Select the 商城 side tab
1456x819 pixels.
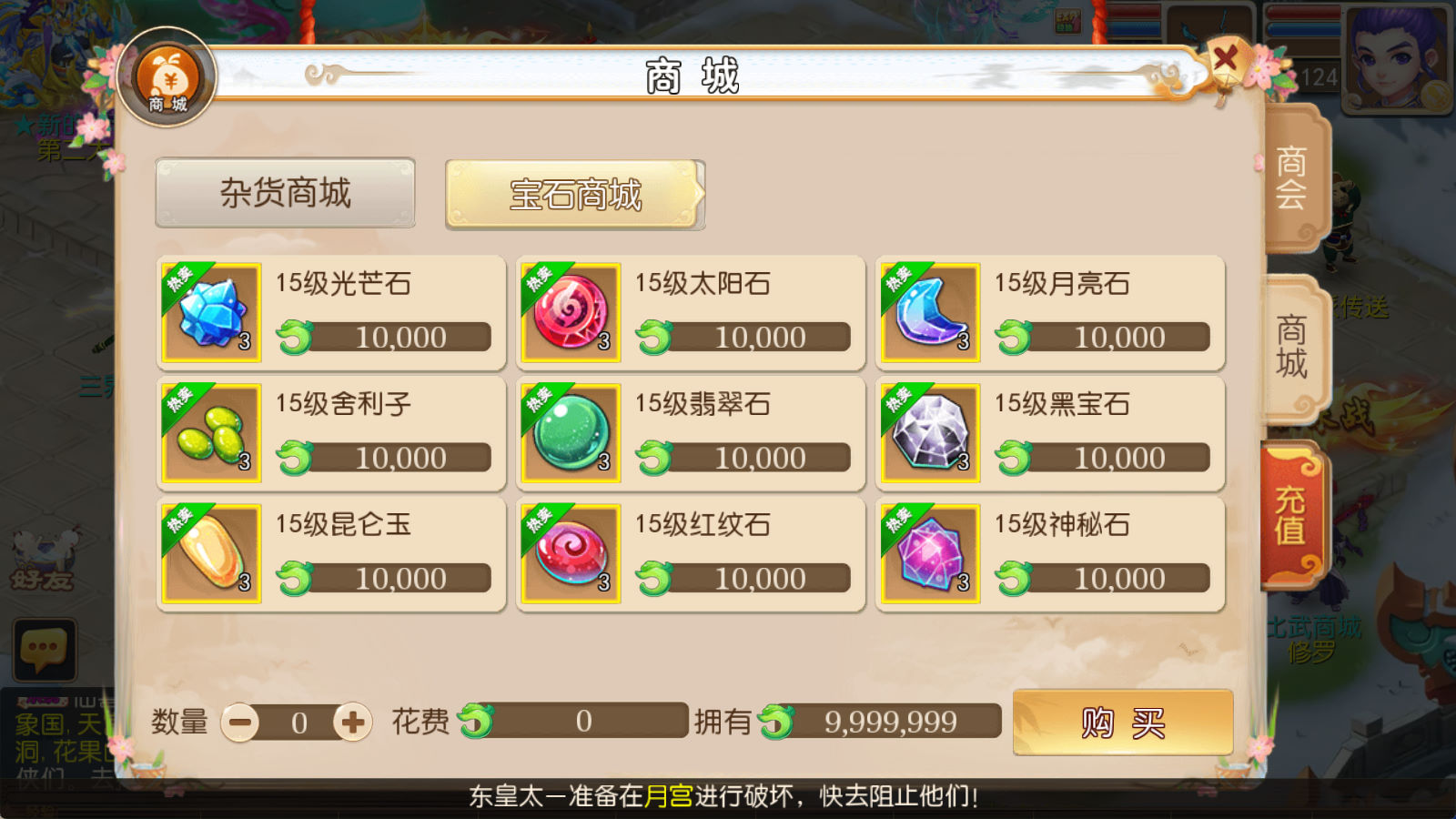1294,348
